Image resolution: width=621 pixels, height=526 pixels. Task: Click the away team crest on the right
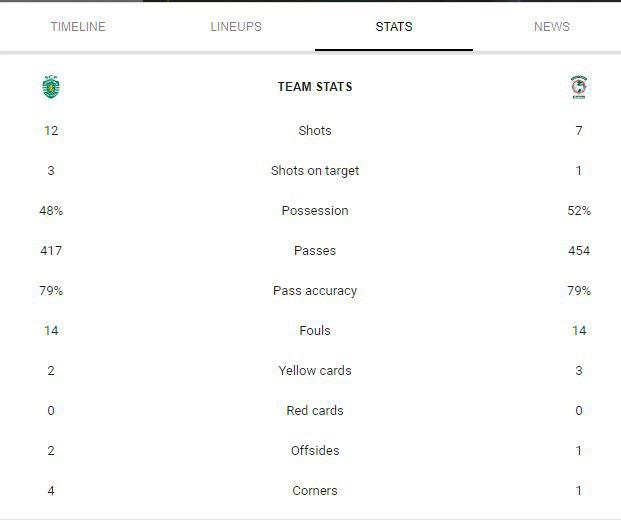pos(579,87)
